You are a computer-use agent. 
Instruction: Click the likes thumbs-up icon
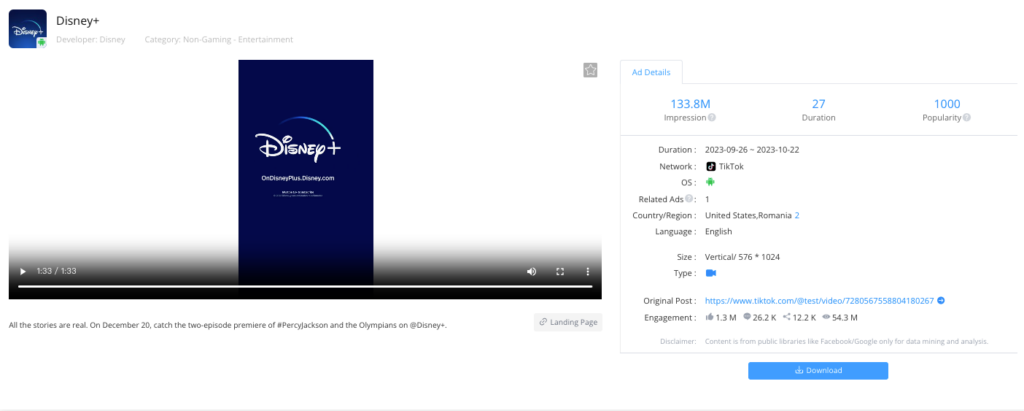710,318
